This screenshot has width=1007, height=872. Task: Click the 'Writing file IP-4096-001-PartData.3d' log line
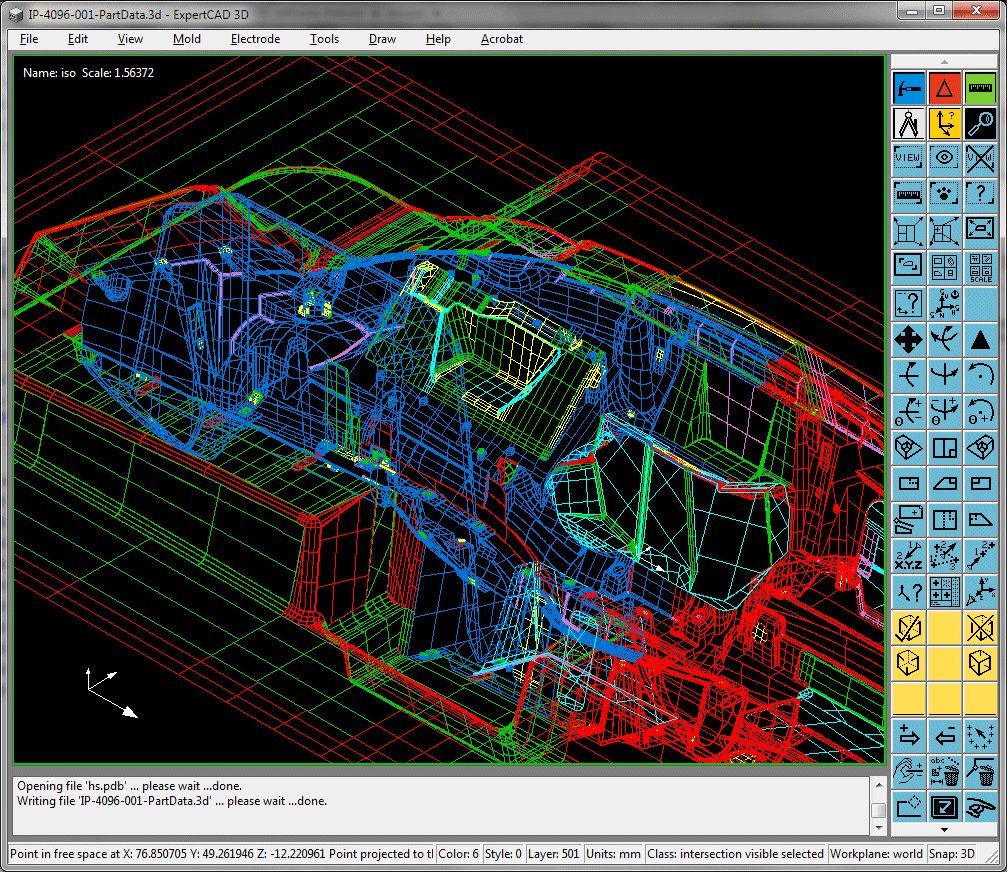pyautogui.click(x=172, y=801)
